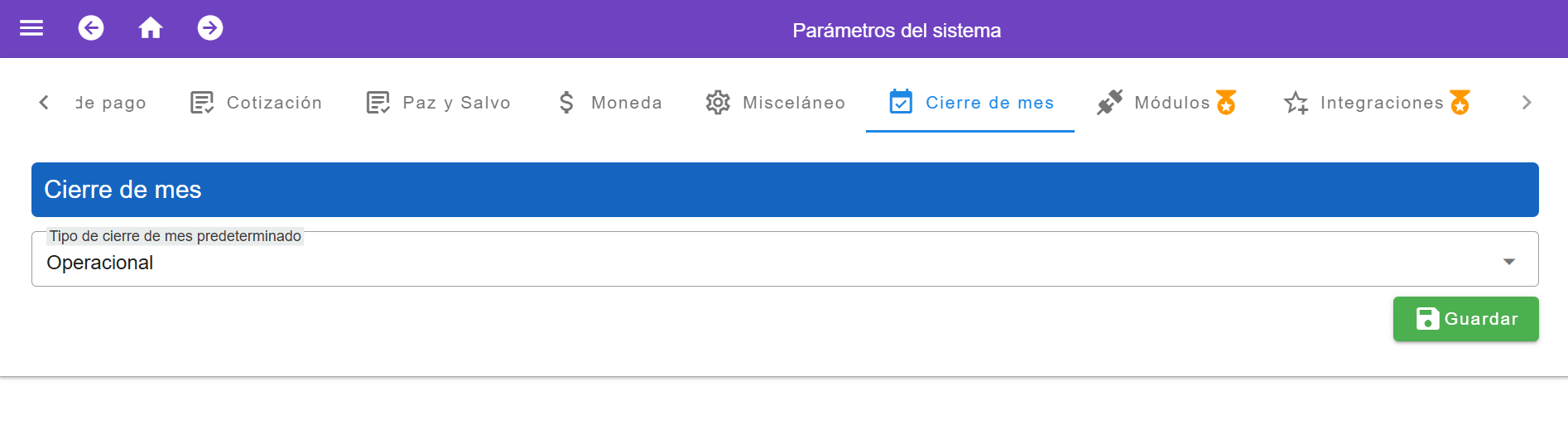The height and width of the screenshot is (425, 1568).
Task: Click the Integraciones star icon
Action: (1296, 103)
